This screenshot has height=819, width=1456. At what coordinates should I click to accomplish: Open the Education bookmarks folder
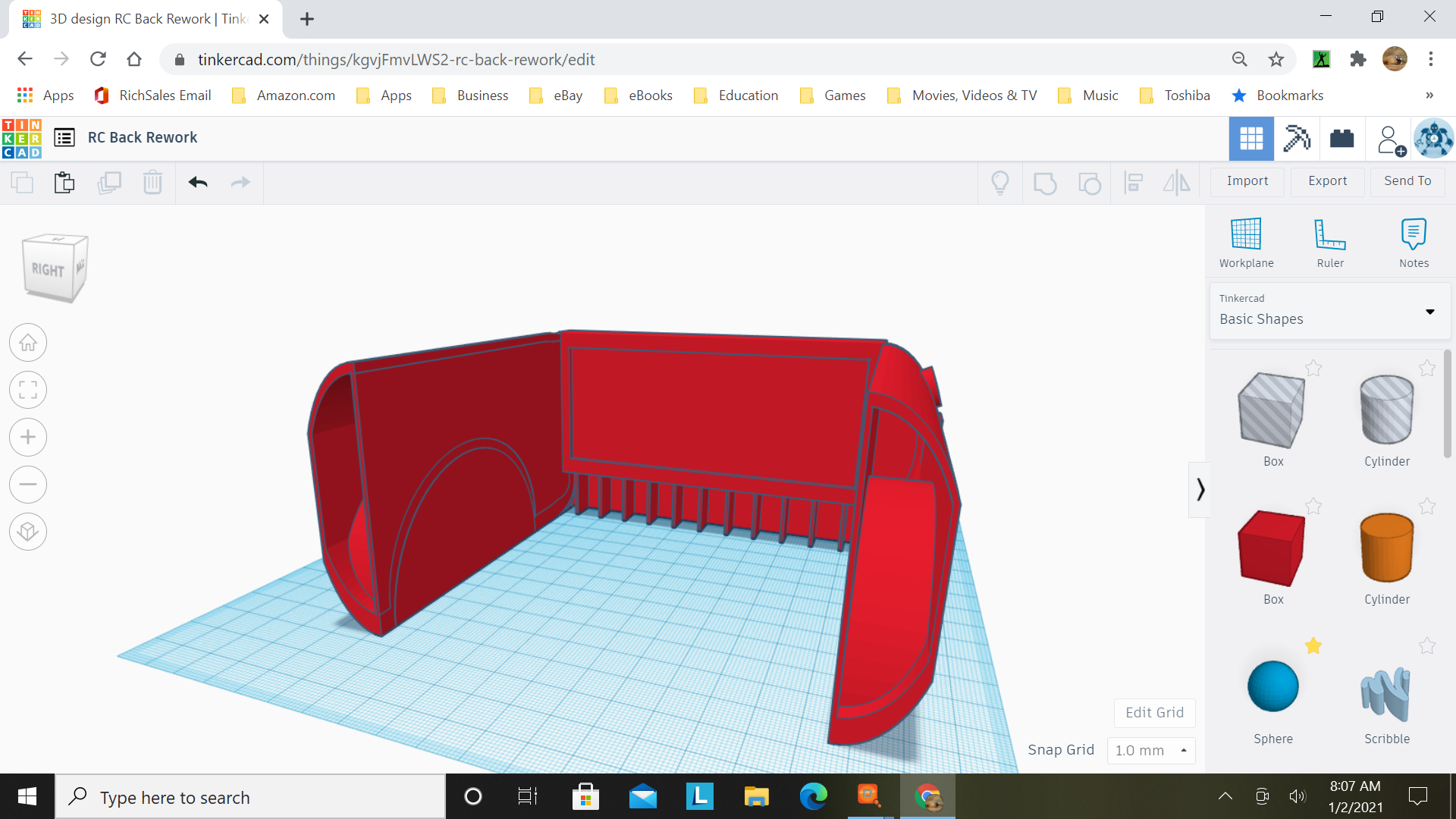[x=736, y=96]
